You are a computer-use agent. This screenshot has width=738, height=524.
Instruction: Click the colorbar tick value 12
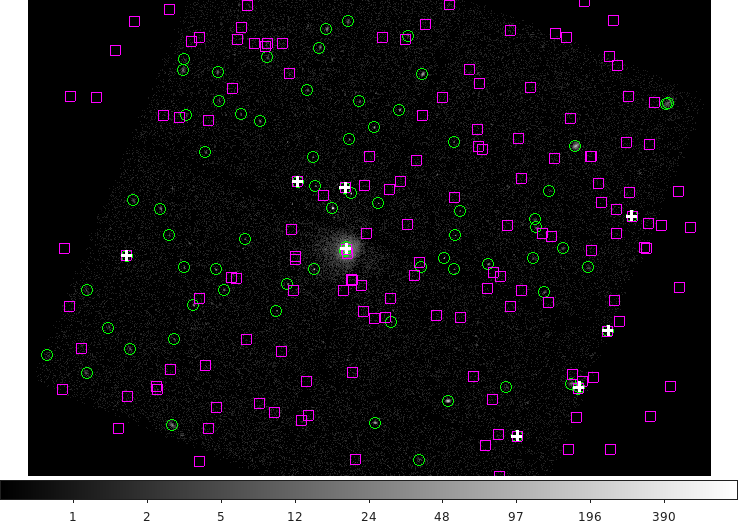[294, 516]
